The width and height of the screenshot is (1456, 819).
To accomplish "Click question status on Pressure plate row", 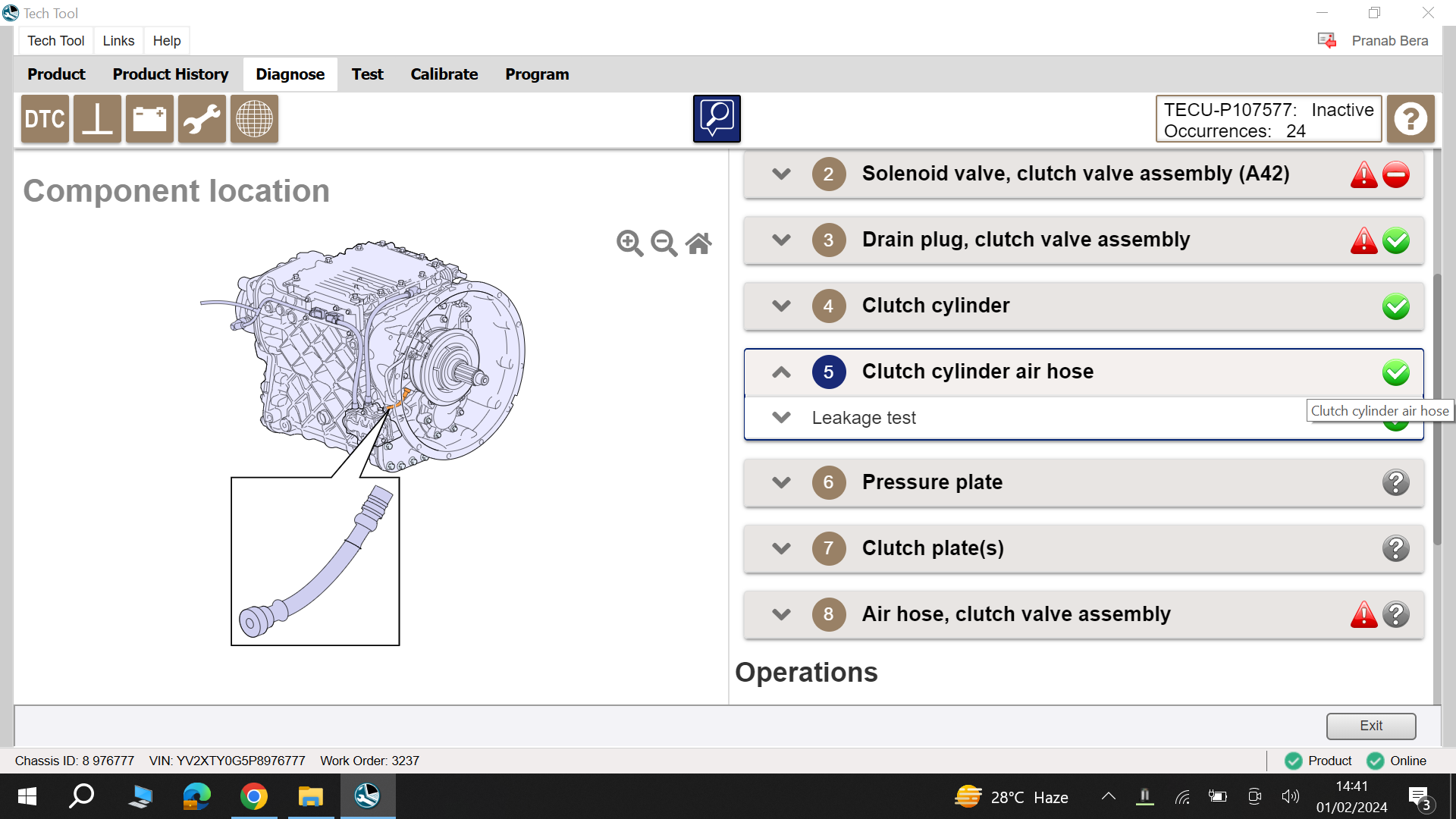I will click(1396, 482).
